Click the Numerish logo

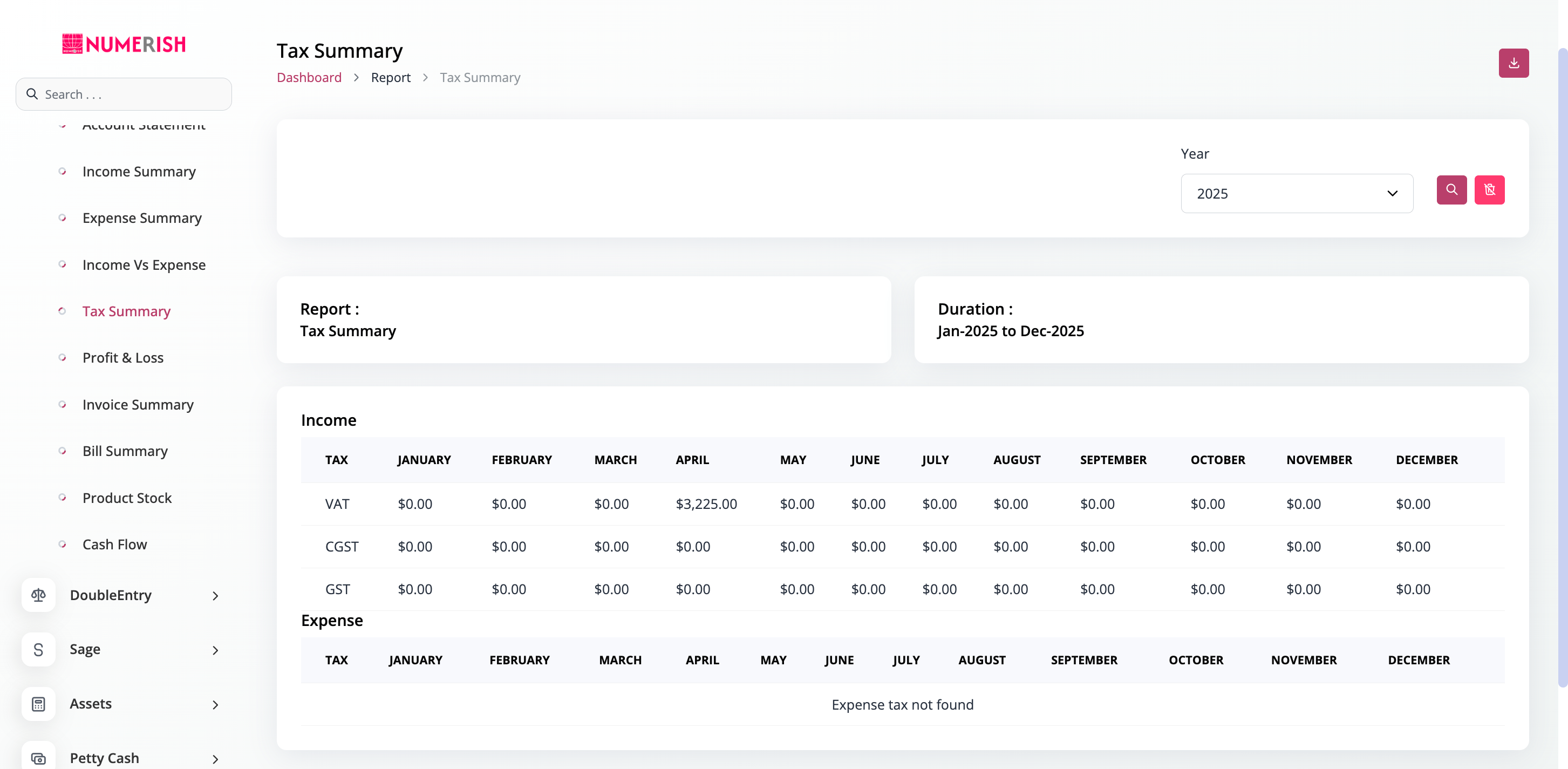(x=124, y=44)
